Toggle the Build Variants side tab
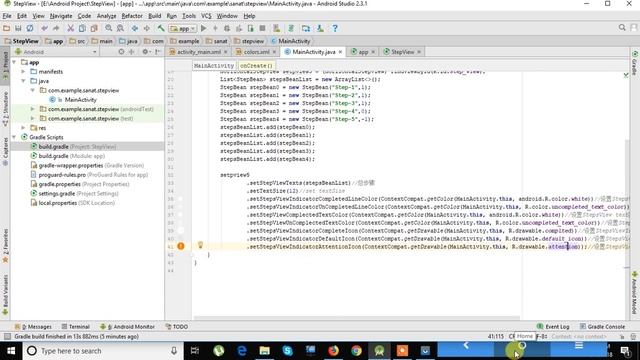Screen dimensions: 640x360 [x=5, y=295]
